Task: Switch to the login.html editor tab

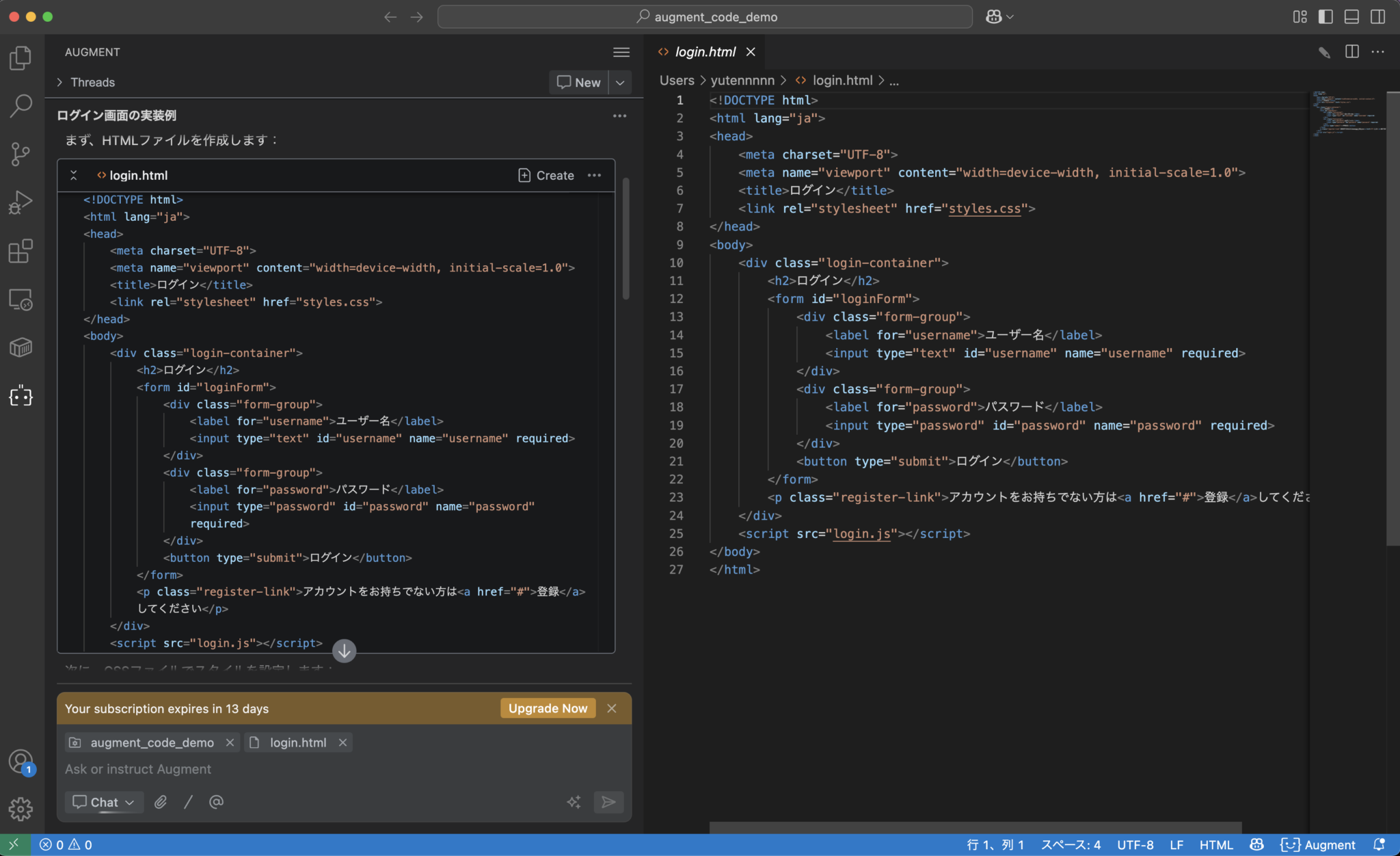Action: tap(704, 51)
